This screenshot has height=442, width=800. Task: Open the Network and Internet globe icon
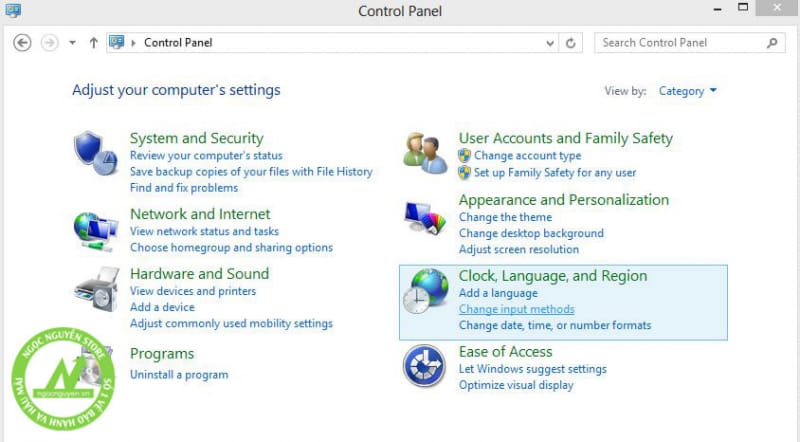[96, 232]
